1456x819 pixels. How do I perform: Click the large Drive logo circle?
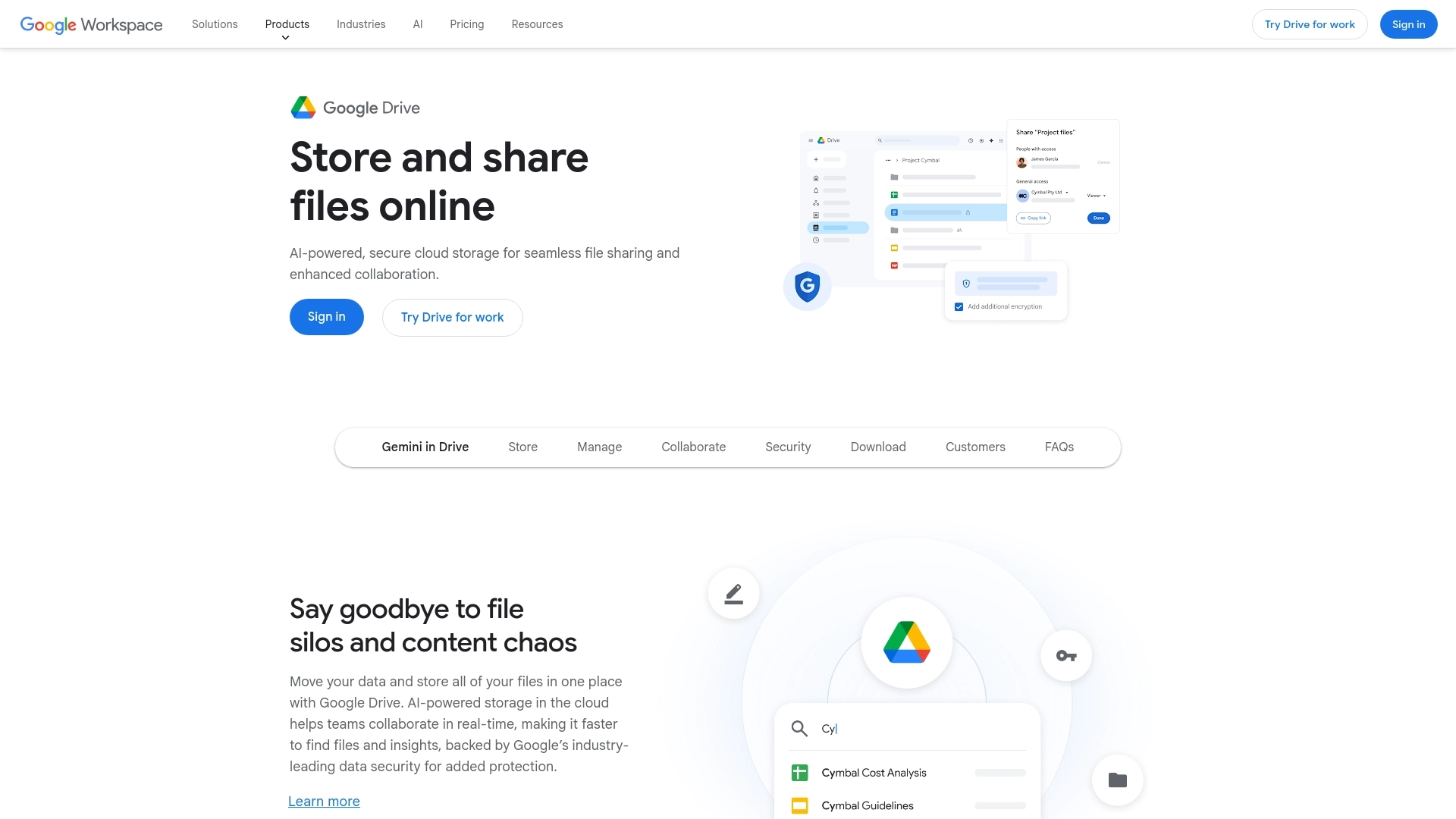[x=907, y=643]
